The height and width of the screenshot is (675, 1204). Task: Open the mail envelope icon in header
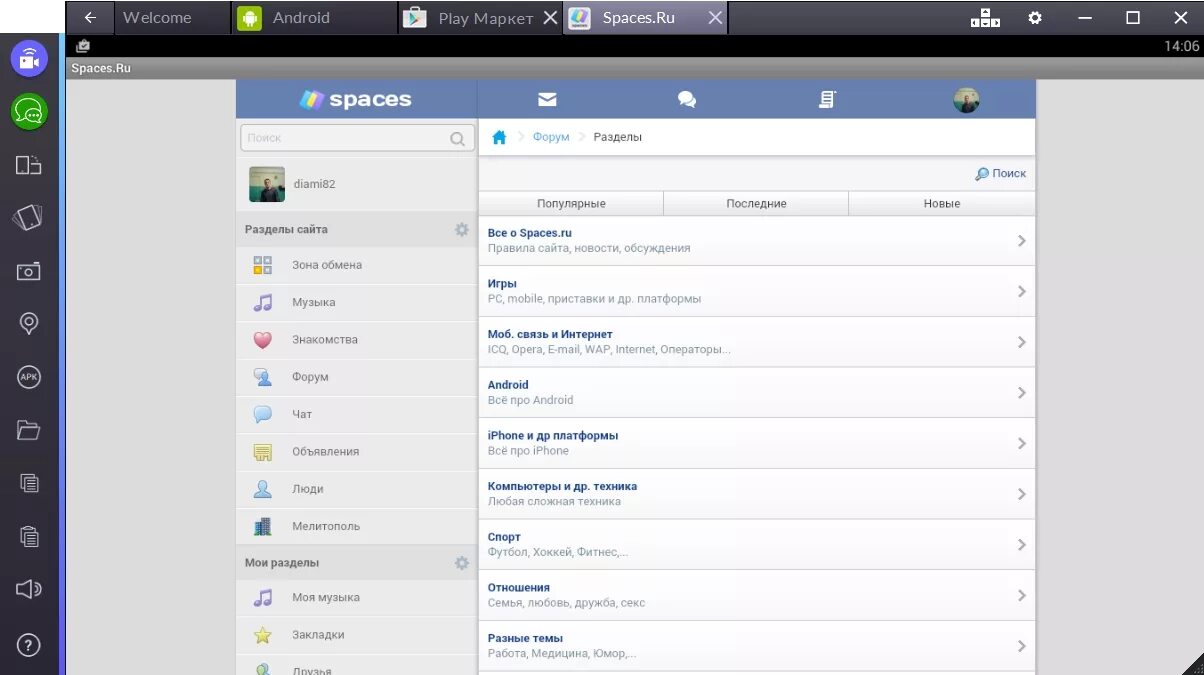point(547,99)
